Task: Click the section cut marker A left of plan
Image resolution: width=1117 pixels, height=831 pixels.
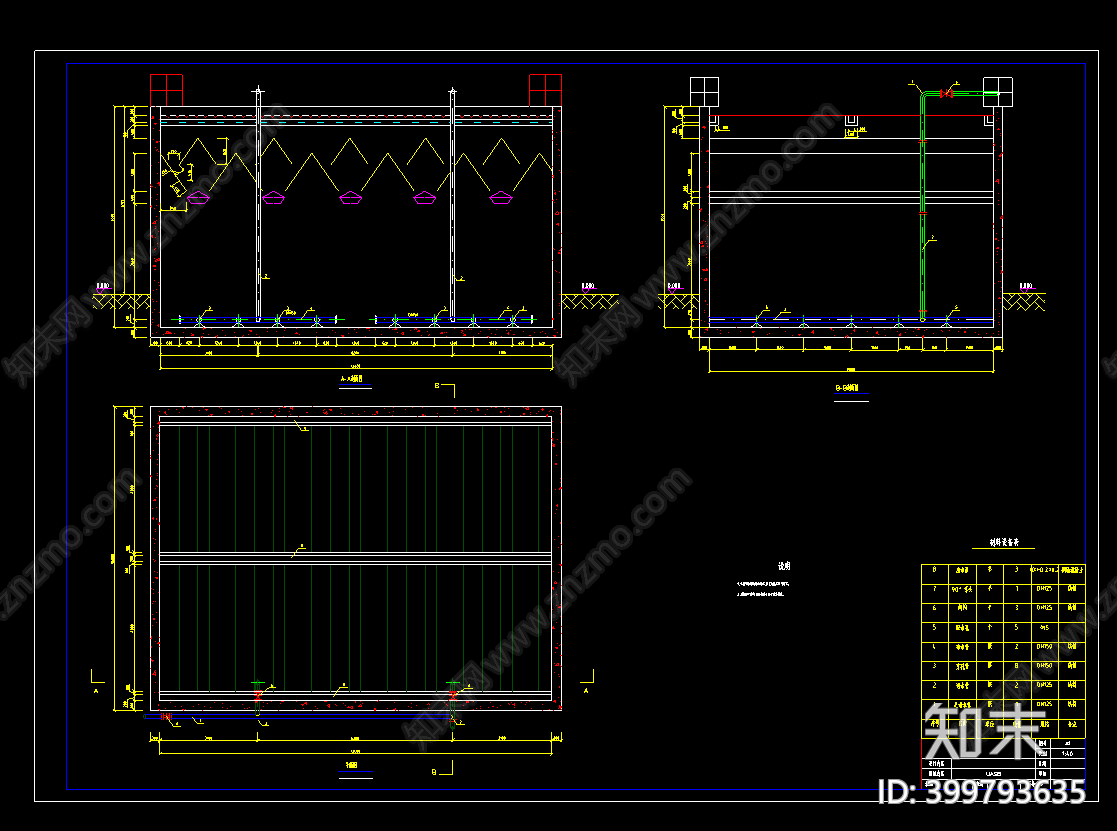Action: tap(96, 688)
